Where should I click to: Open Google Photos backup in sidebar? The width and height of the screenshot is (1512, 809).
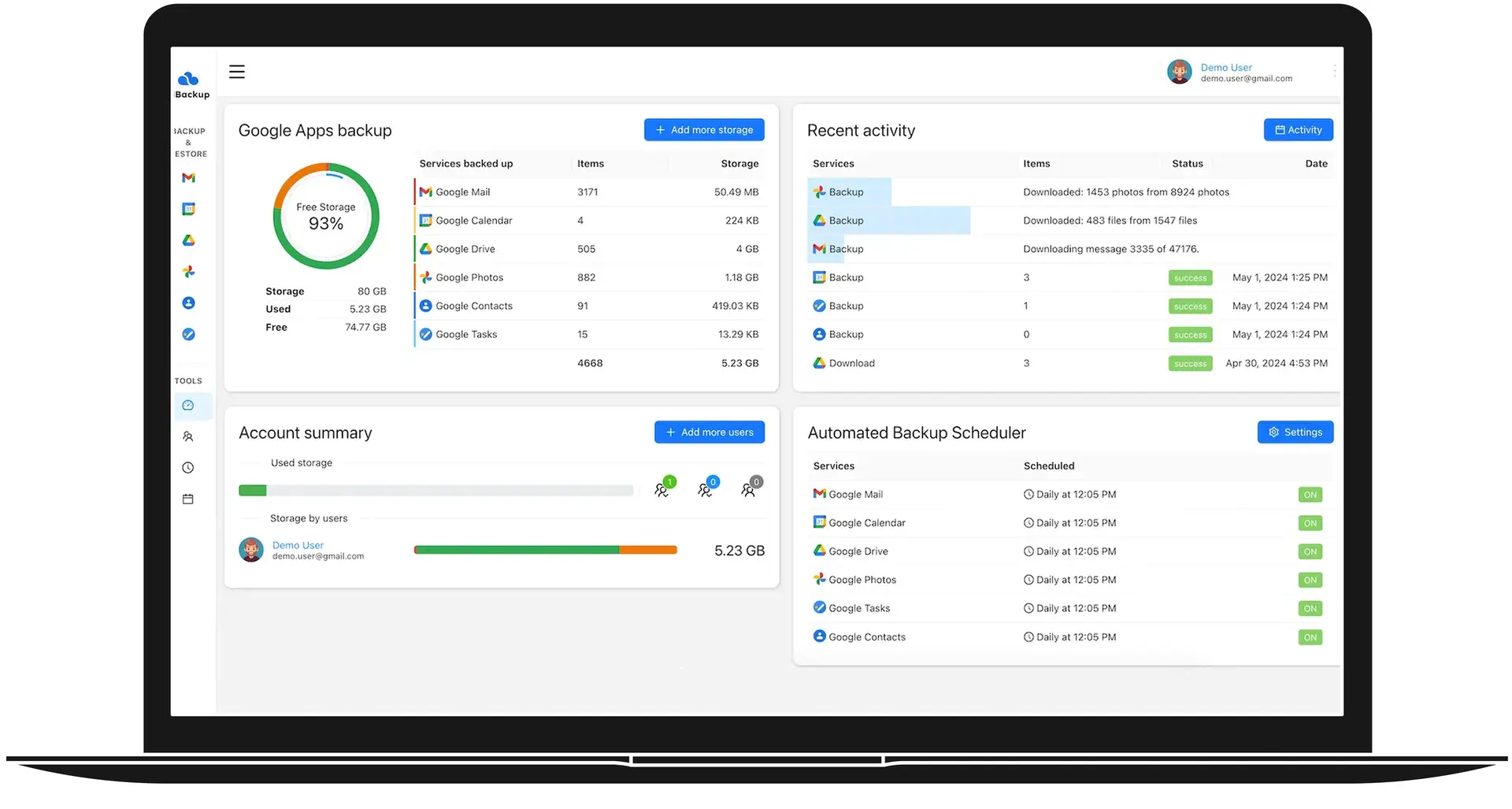(188, 272)
